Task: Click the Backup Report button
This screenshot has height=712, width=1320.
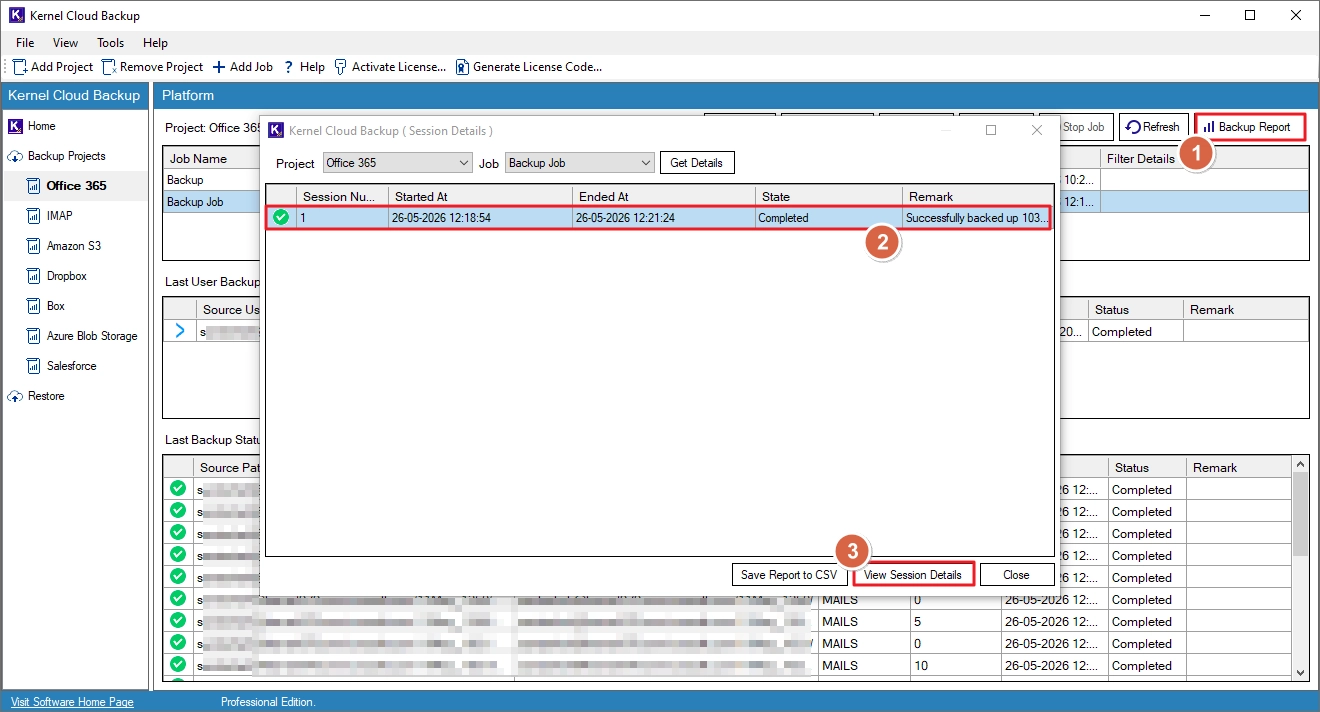Action: pyautogui.click(x=1250, y=127)
